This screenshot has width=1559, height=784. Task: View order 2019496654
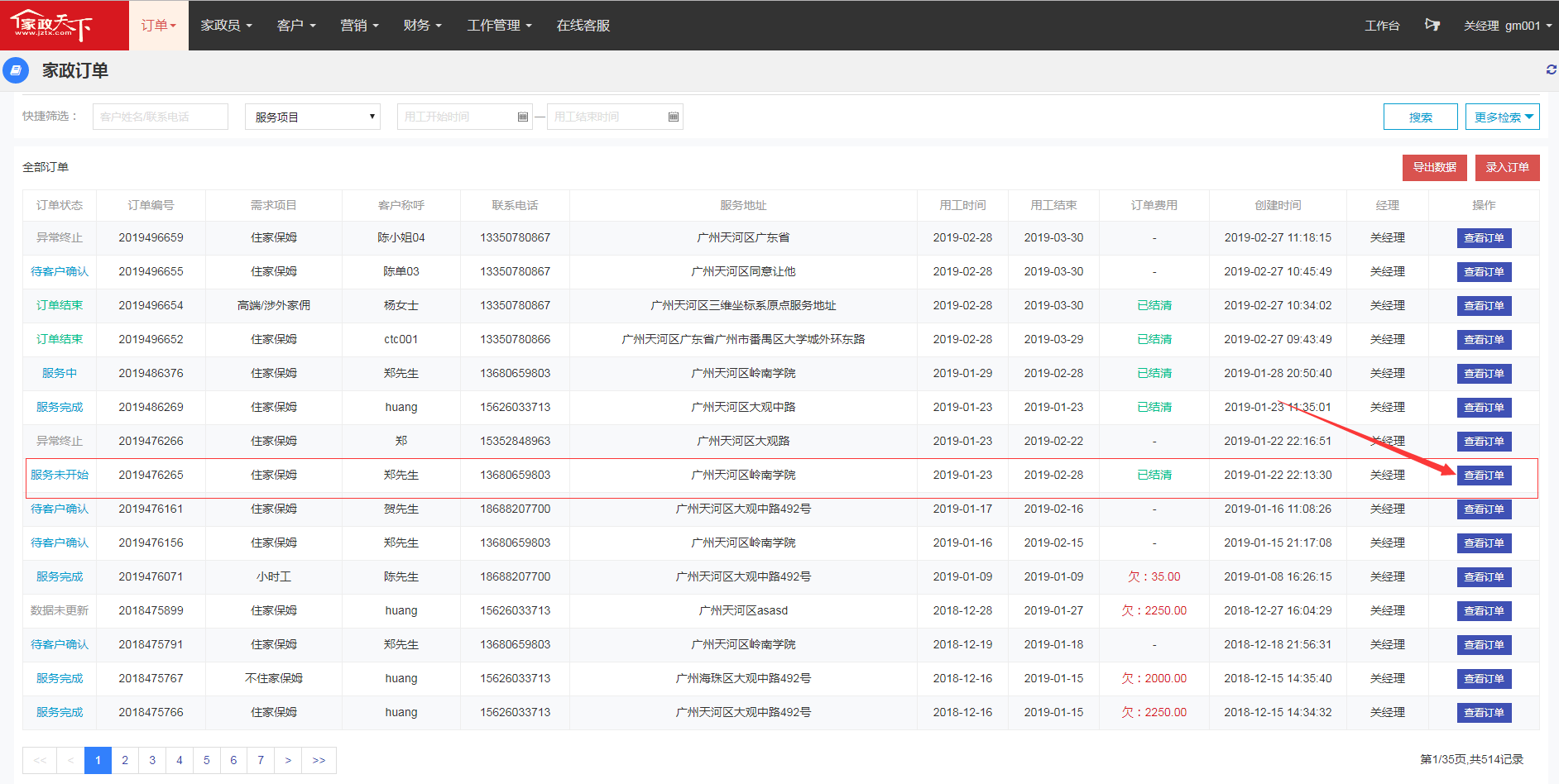coord(1484,306)
